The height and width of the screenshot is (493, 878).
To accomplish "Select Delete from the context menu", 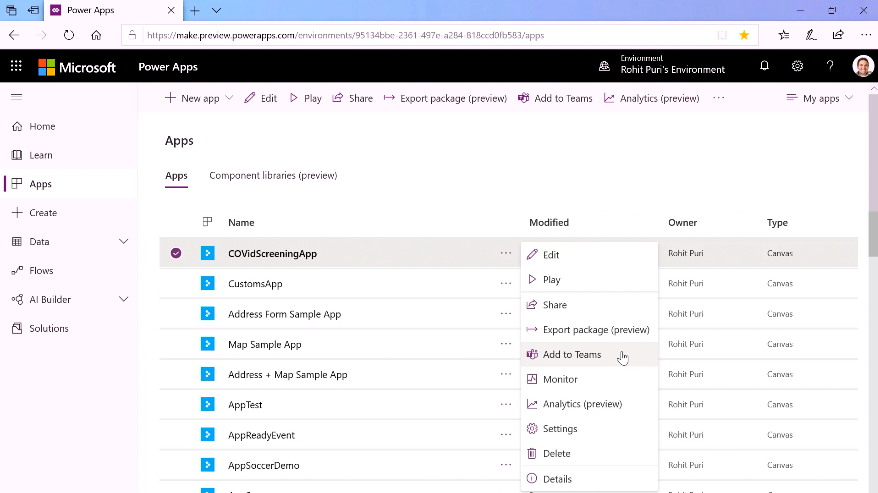I will [x=556, y=454].
